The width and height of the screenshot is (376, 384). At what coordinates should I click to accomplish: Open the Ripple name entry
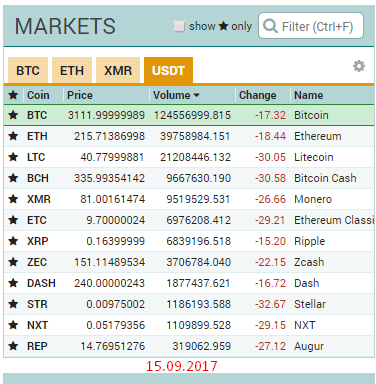point(309,241)
